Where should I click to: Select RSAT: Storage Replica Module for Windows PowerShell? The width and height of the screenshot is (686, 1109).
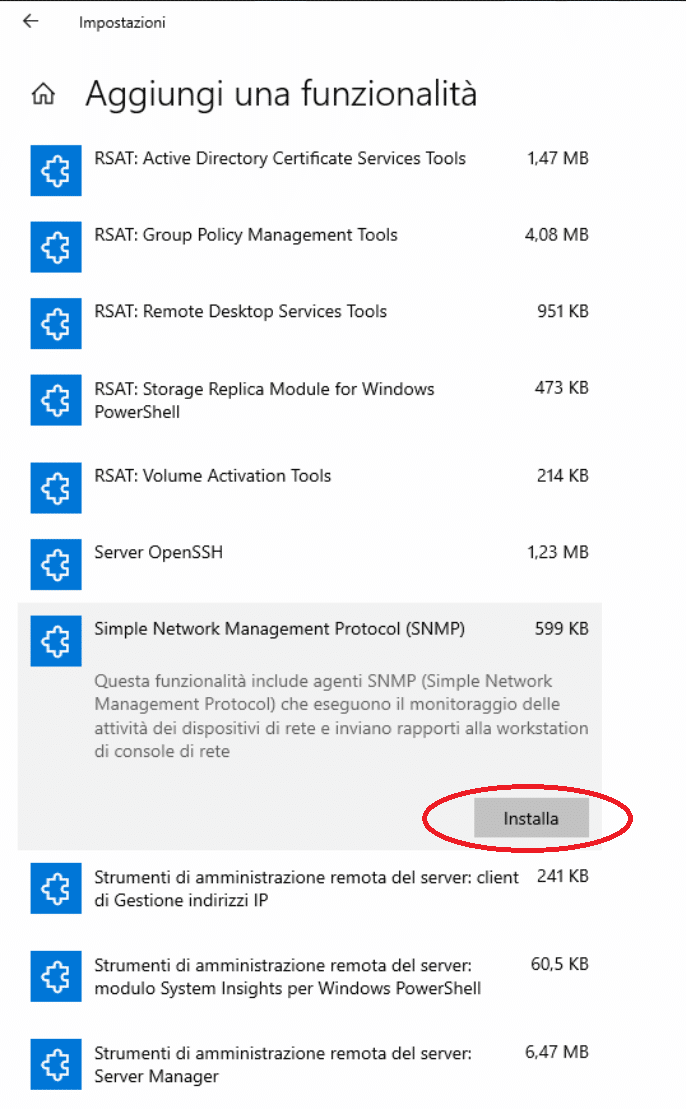coord(310,400)
